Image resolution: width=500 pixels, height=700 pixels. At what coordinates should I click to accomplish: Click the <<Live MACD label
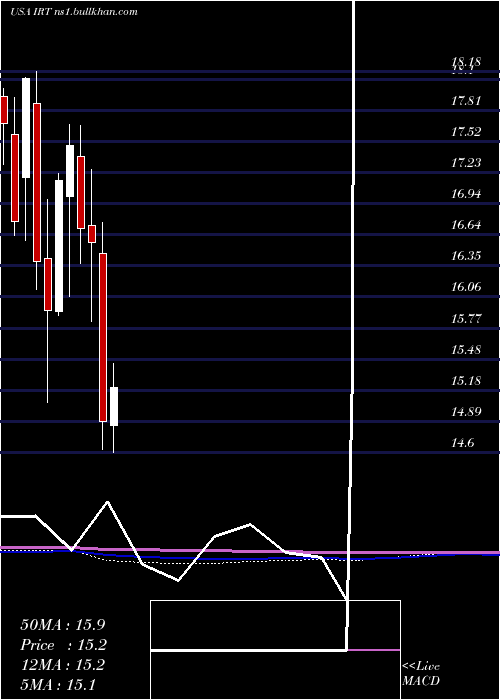click(421, 674)
